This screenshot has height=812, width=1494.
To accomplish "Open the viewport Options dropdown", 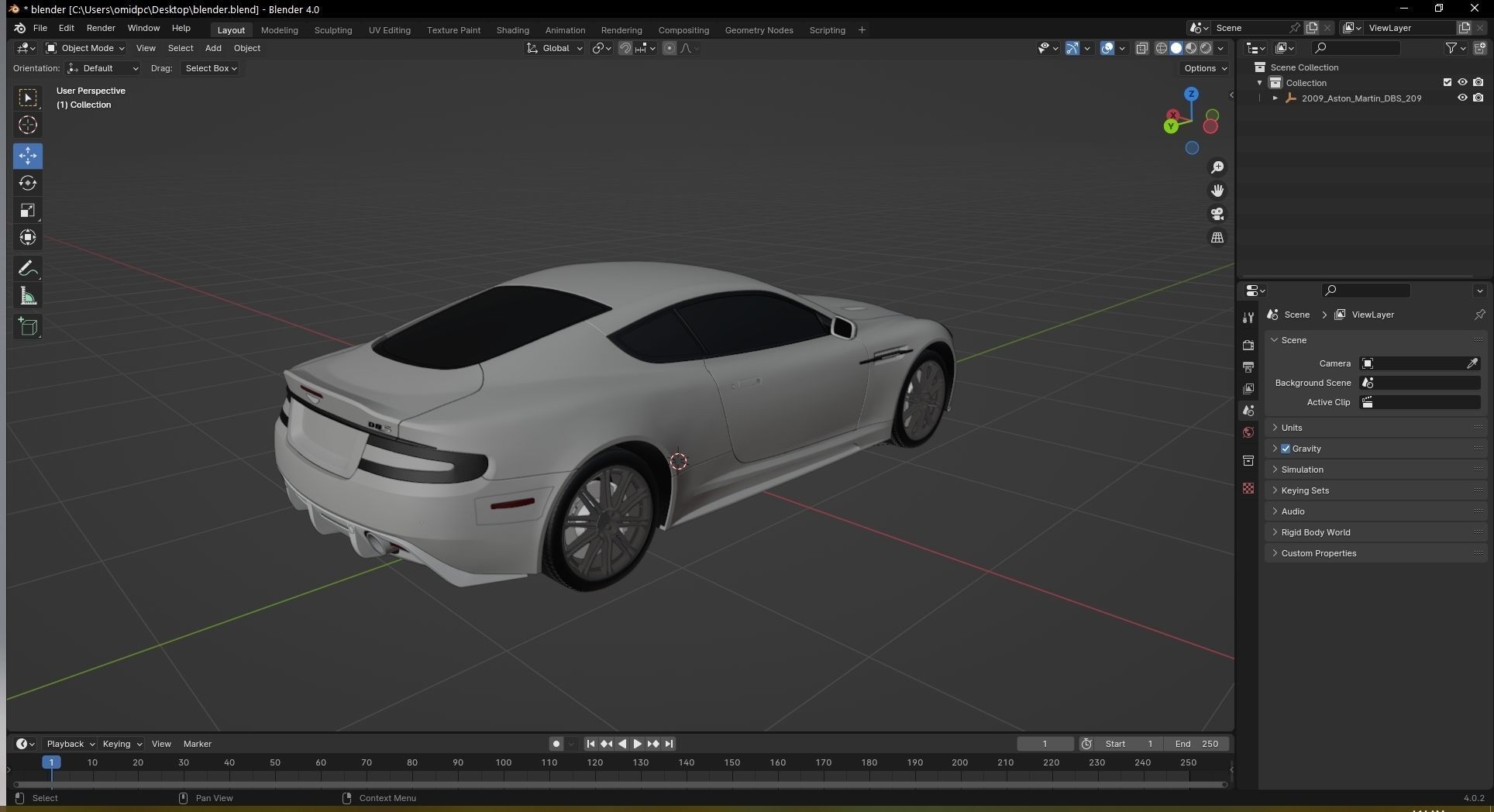I will 1205,68.
